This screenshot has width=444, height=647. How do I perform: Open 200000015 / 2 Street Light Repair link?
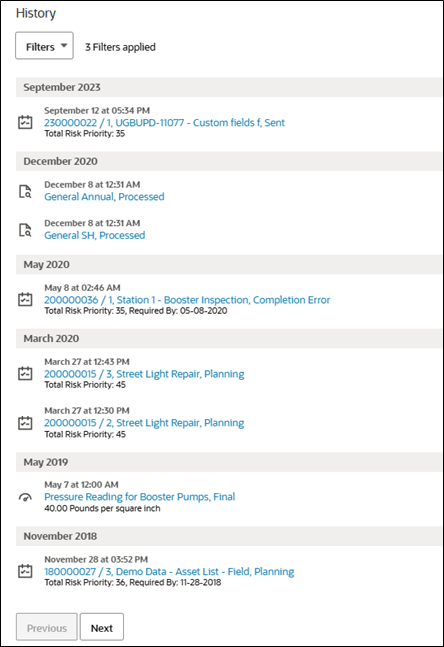click(x=144, y=423)
